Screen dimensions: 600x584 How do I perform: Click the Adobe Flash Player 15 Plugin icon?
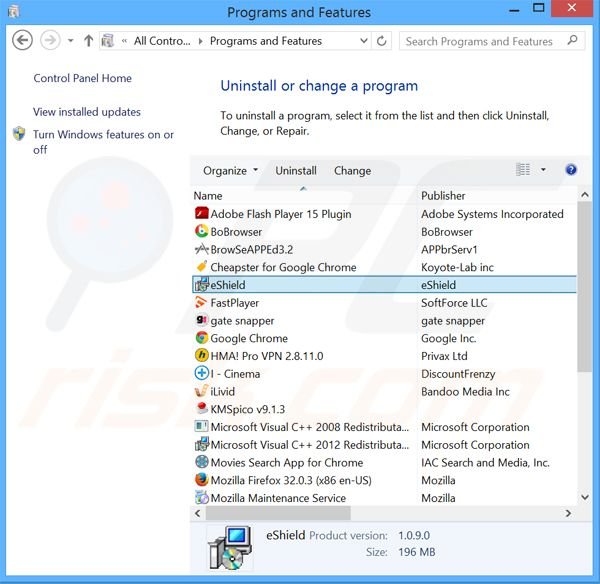pyautogui.click(x=201, y=214)
